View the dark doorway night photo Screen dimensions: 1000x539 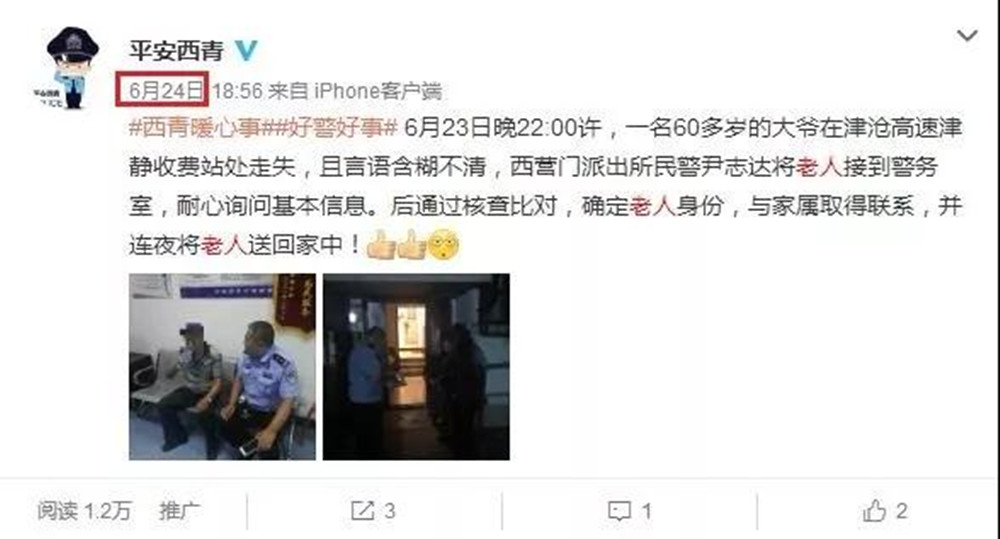[x=416, y=367]
